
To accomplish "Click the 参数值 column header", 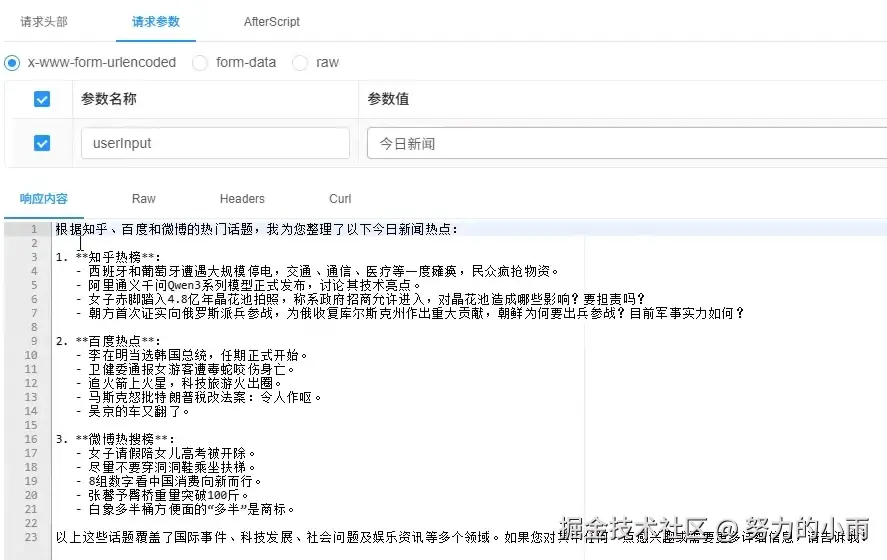I will [388, 99].
